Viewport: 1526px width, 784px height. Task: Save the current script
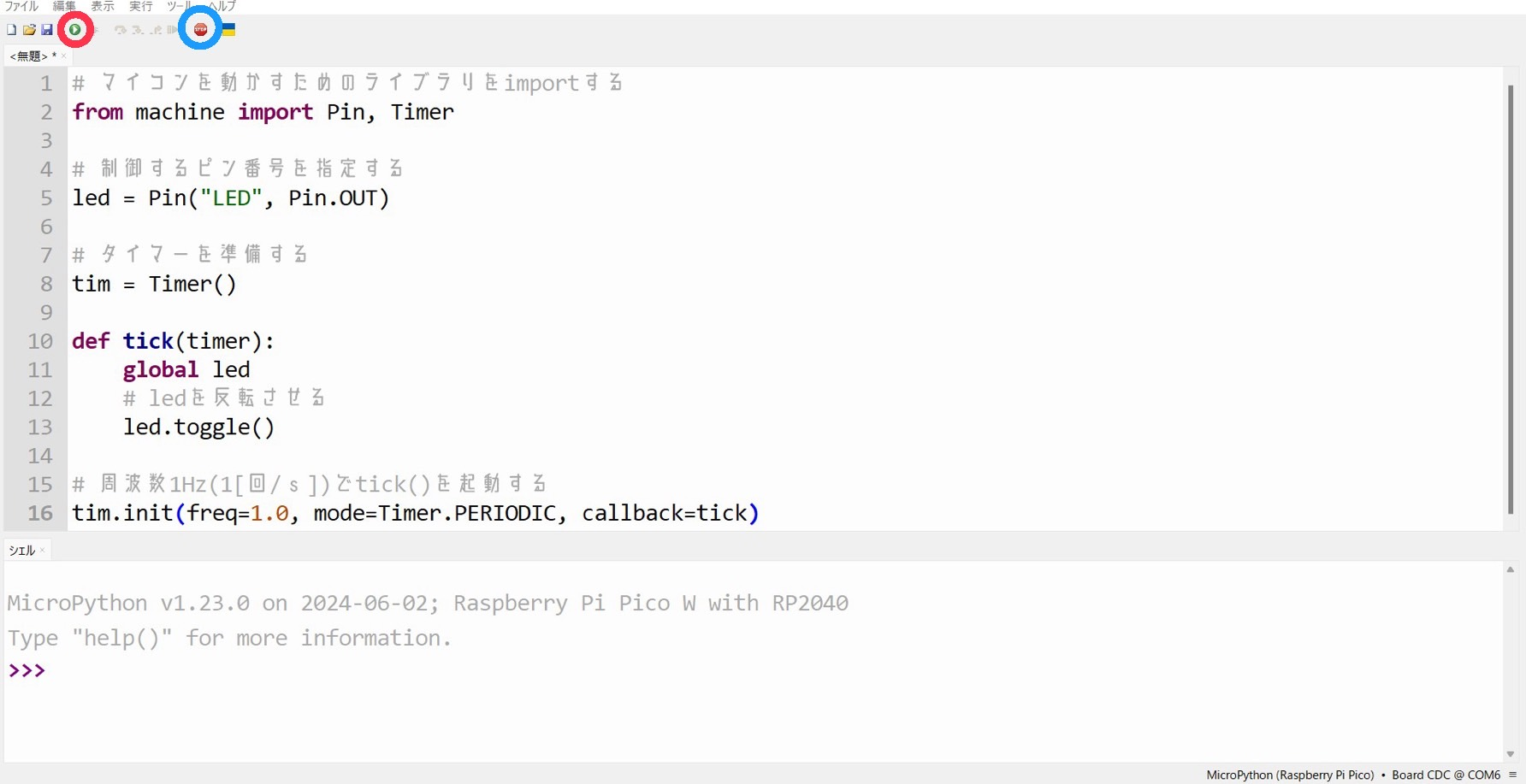point(47,28)
